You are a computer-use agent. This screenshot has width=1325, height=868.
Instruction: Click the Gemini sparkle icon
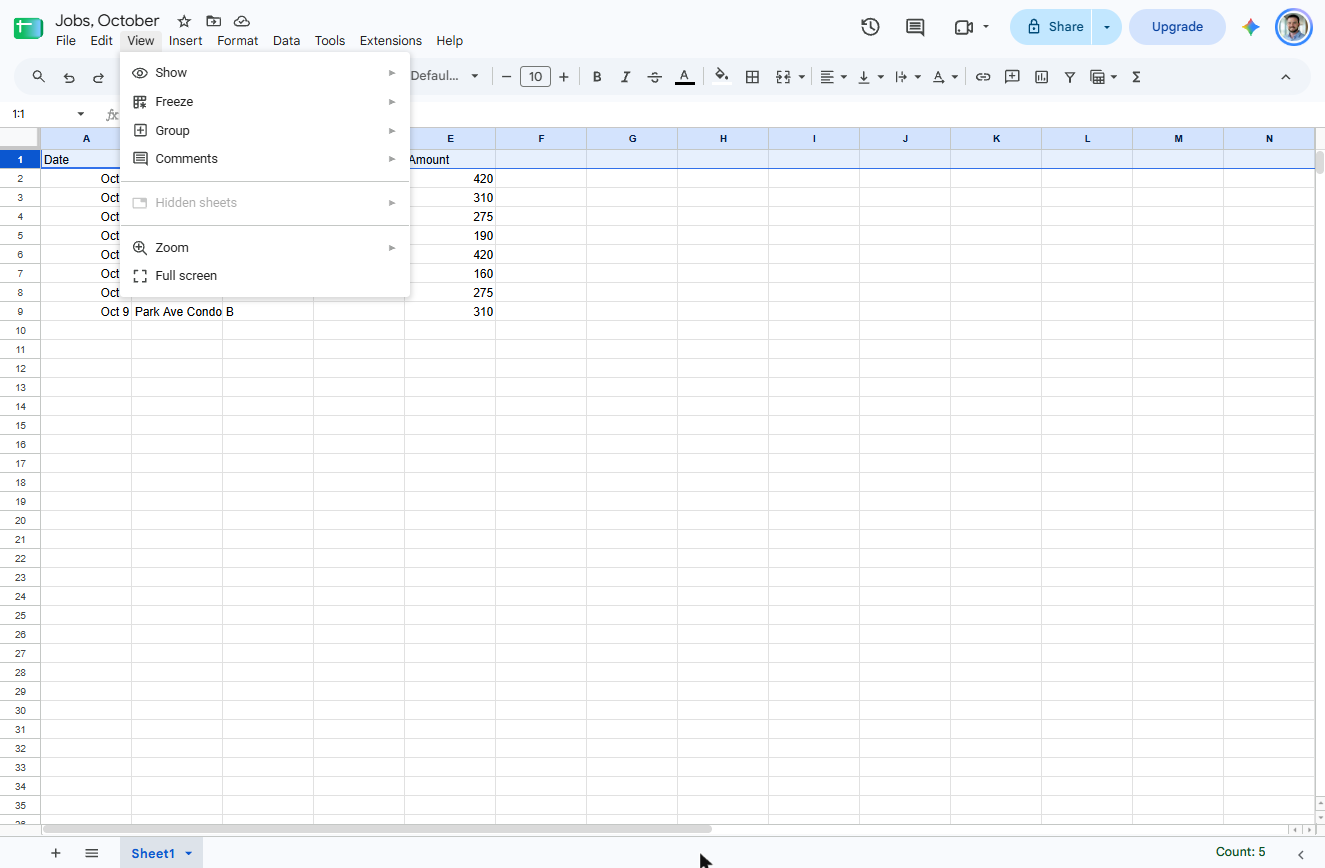point(1250,27)
